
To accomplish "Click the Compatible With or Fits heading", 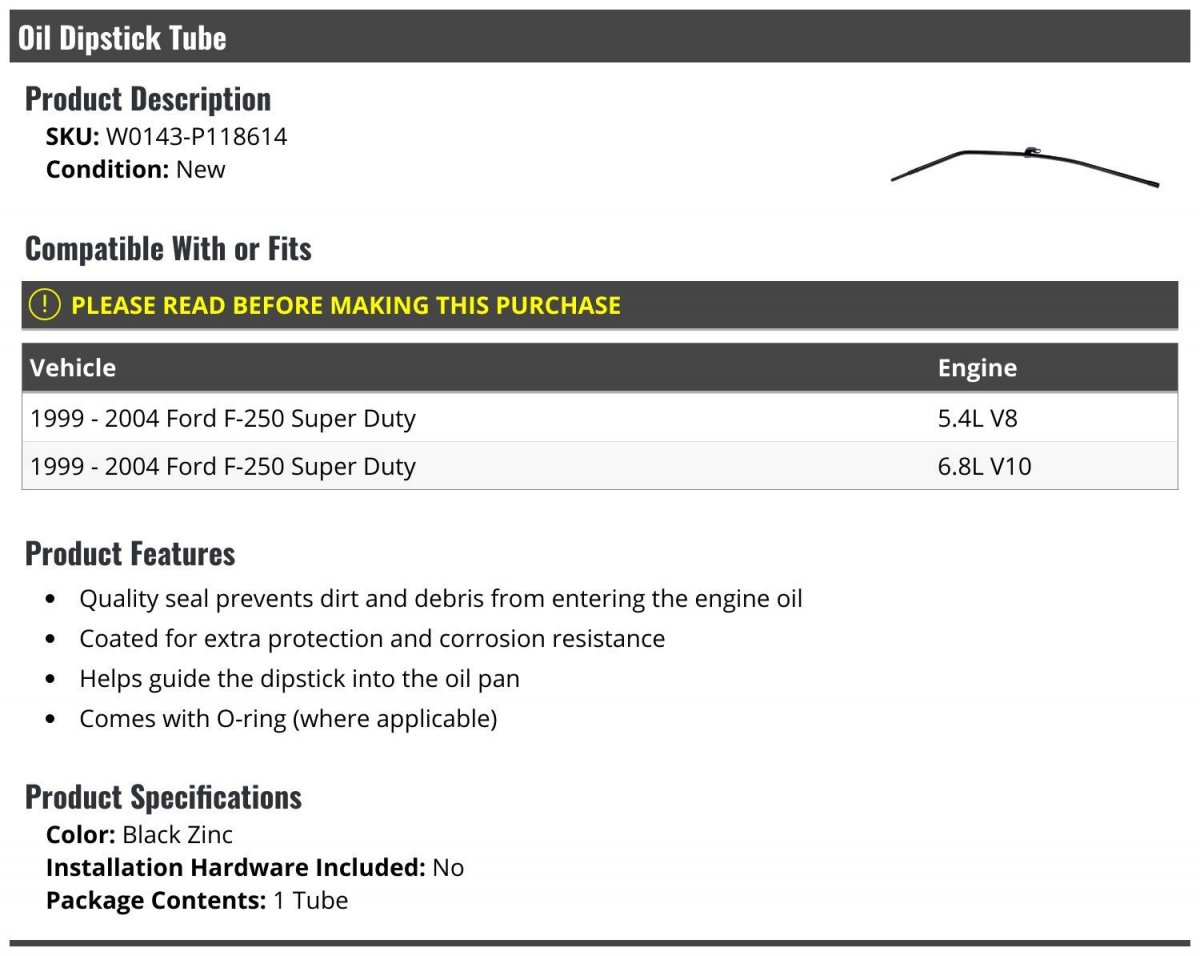I will [x=168, y=248].
